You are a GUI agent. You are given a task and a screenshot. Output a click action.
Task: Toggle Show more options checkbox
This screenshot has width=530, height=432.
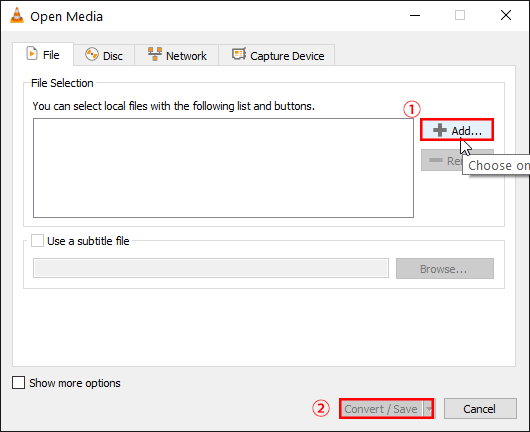(x=18, y=383)
